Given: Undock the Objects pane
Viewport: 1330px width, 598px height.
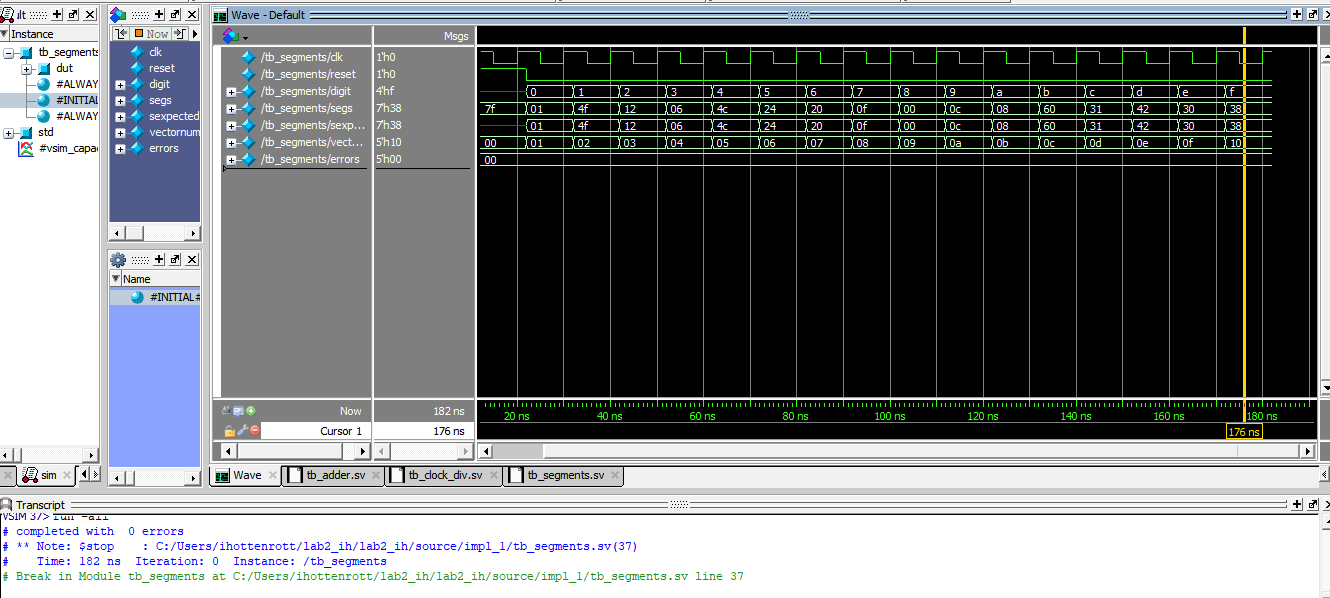Looking at the screenshot, I should tap(173, 15).
